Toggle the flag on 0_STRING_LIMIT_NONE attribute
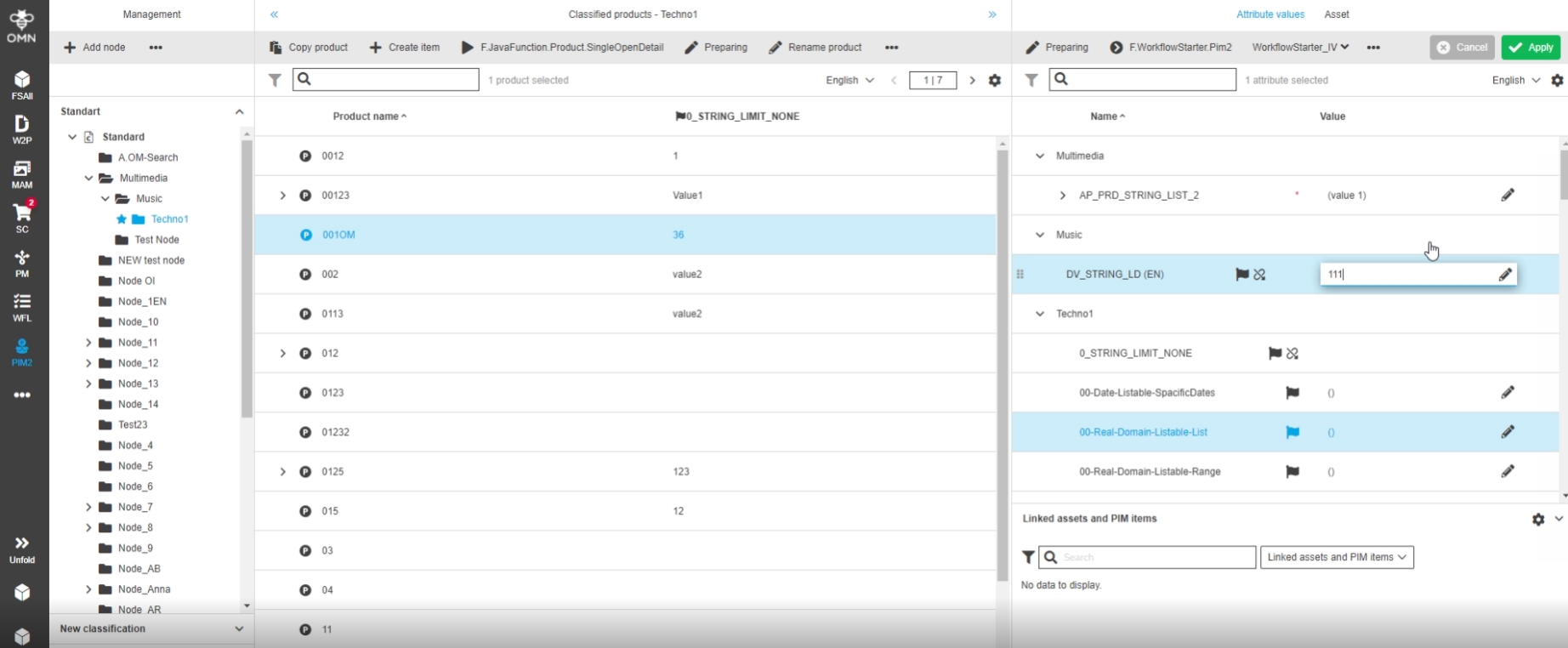Viewport: 1568px width, 648px height. pyautogui.click(x=1275, y=353)
